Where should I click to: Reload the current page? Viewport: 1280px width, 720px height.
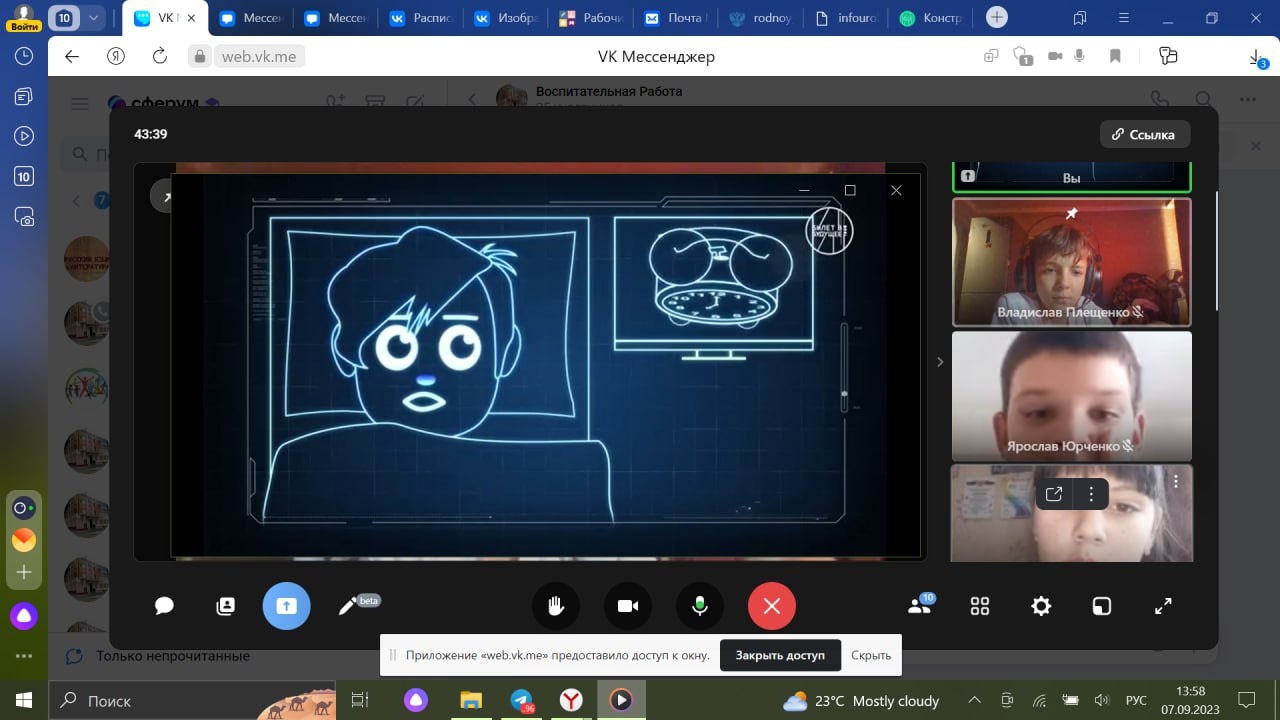tap(160, 57)
